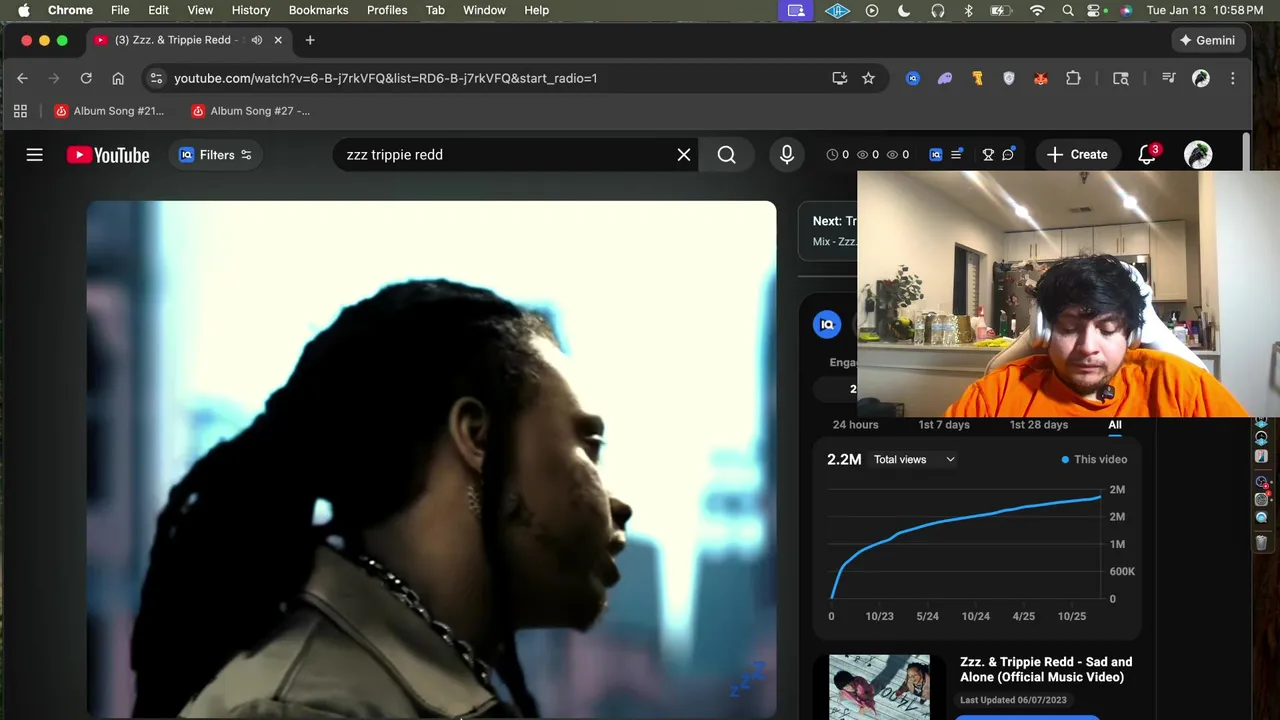Select the All time range tab
The height and width of the screenshot is (720, 1280).
click(1115, 425)
